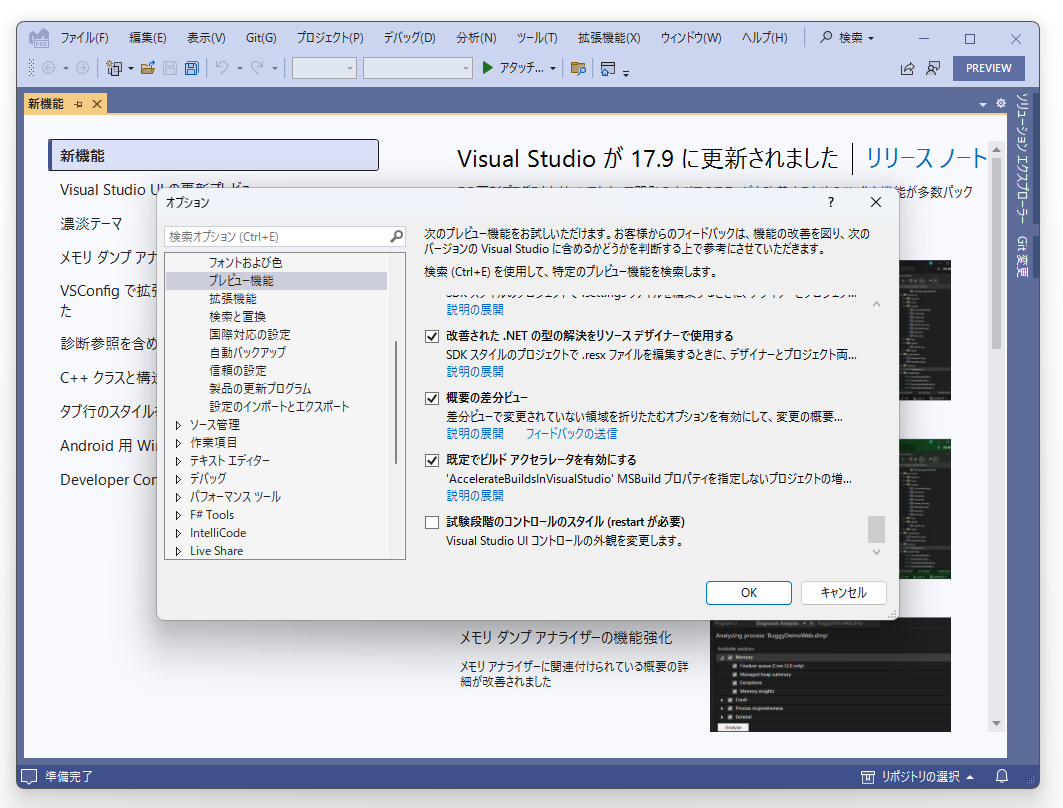The width and height of the screenshot is (1063, 808).
Task: Disable 概要の差分ビュー option
Action: tap(430, 398)
